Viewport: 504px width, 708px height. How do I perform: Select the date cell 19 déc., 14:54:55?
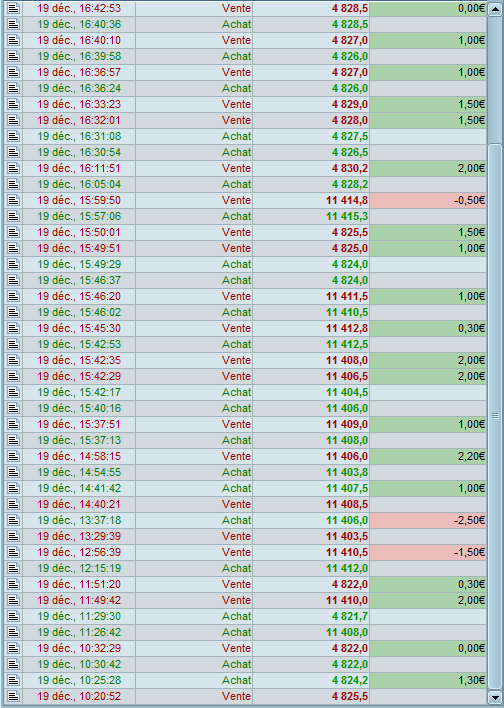pos(79,472)
